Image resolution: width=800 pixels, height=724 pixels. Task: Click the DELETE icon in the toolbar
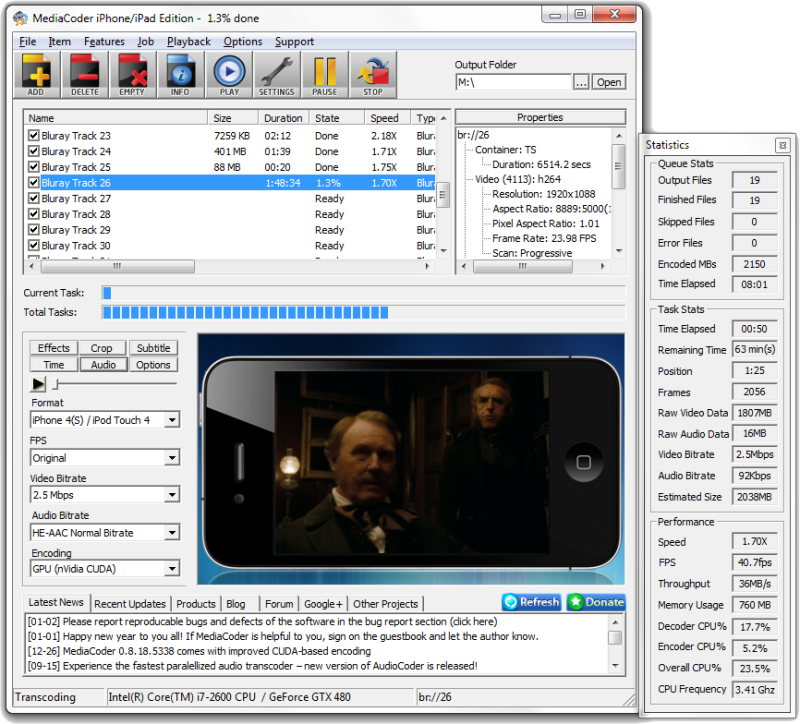click(84, 74)
